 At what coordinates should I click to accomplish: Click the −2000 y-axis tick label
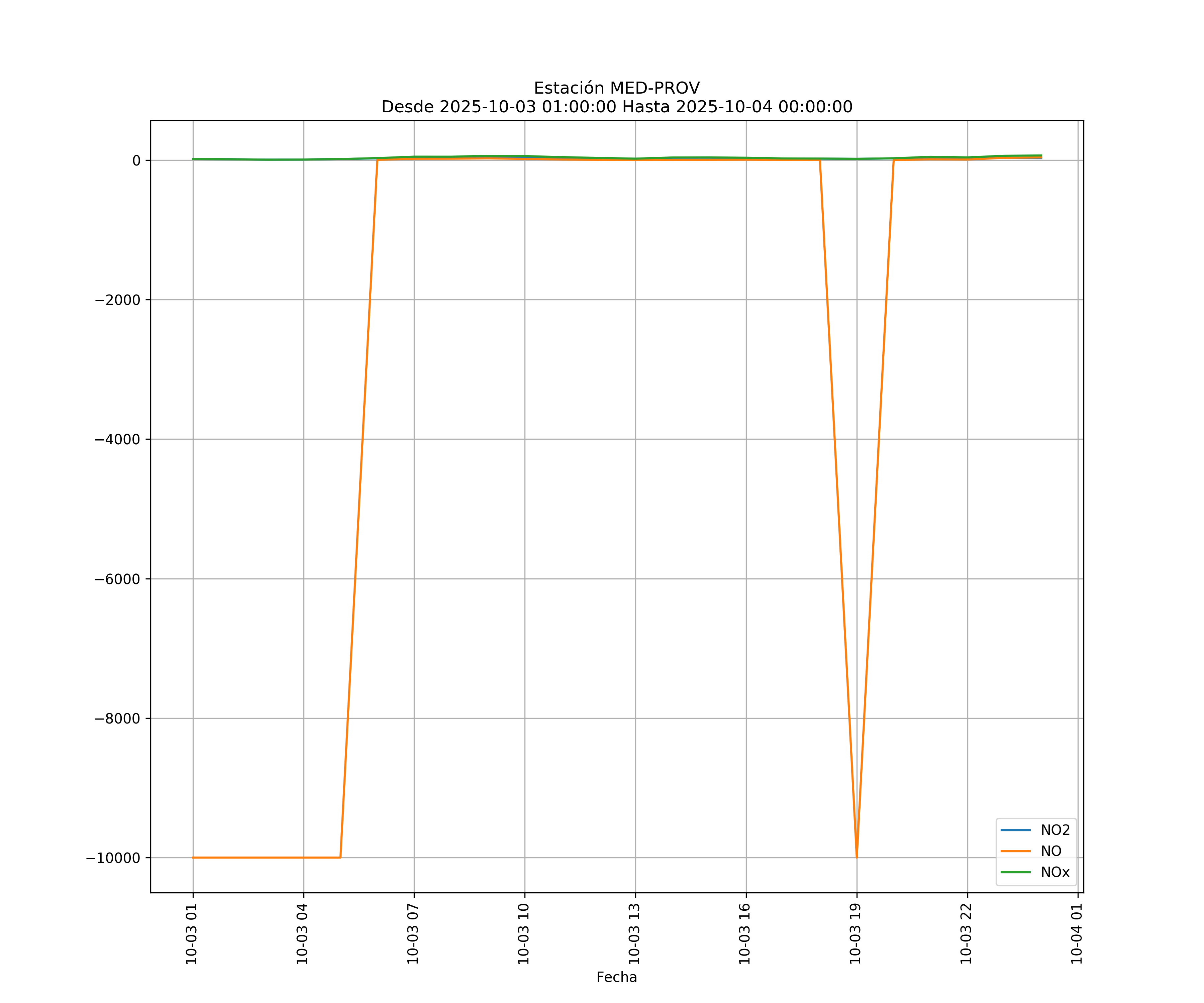pyautogui.click(x=117, y=300)
